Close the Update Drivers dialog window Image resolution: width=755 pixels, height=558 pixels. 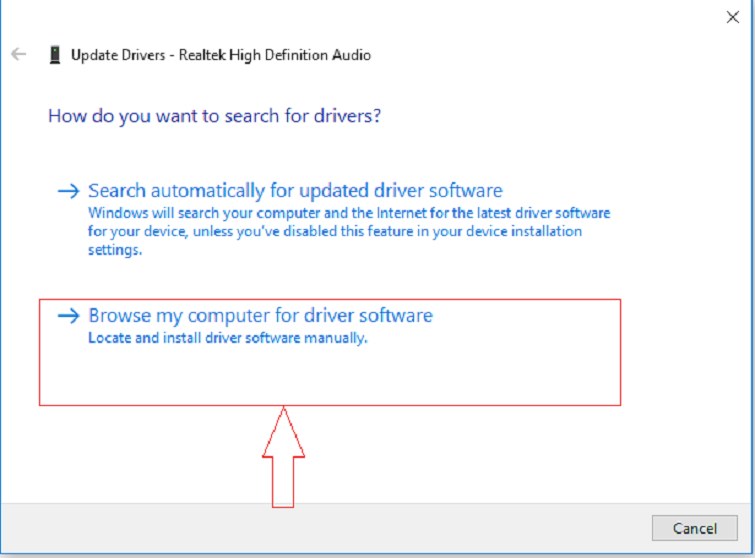[731, 16]
